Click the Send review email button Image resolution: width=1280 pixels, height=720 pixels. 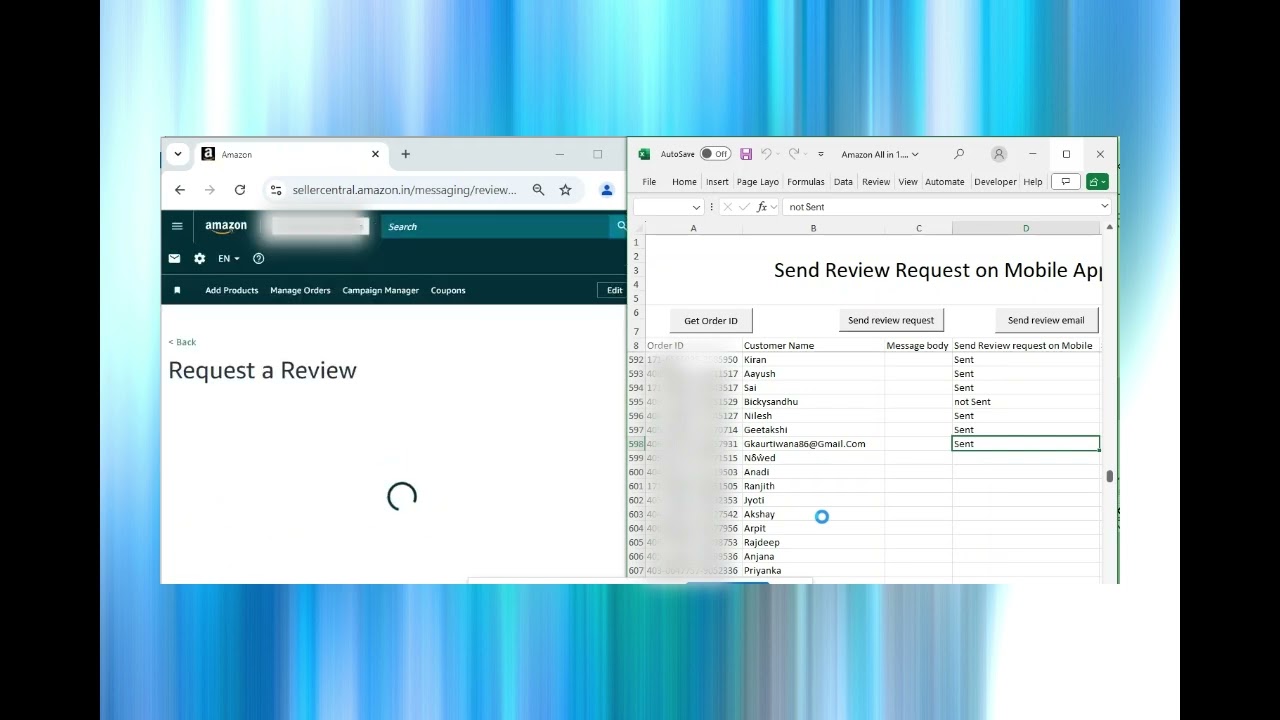coord(1046,320)
